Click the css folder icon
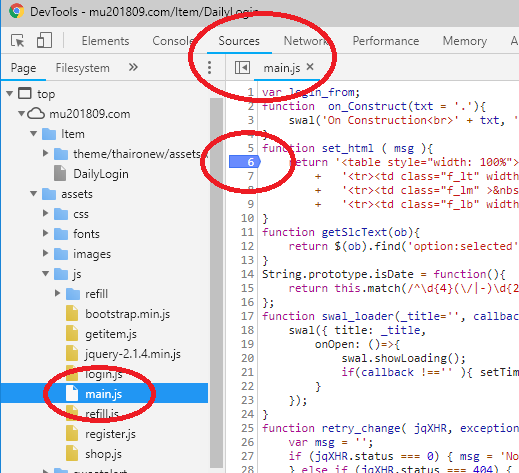 tap(61, 214)
